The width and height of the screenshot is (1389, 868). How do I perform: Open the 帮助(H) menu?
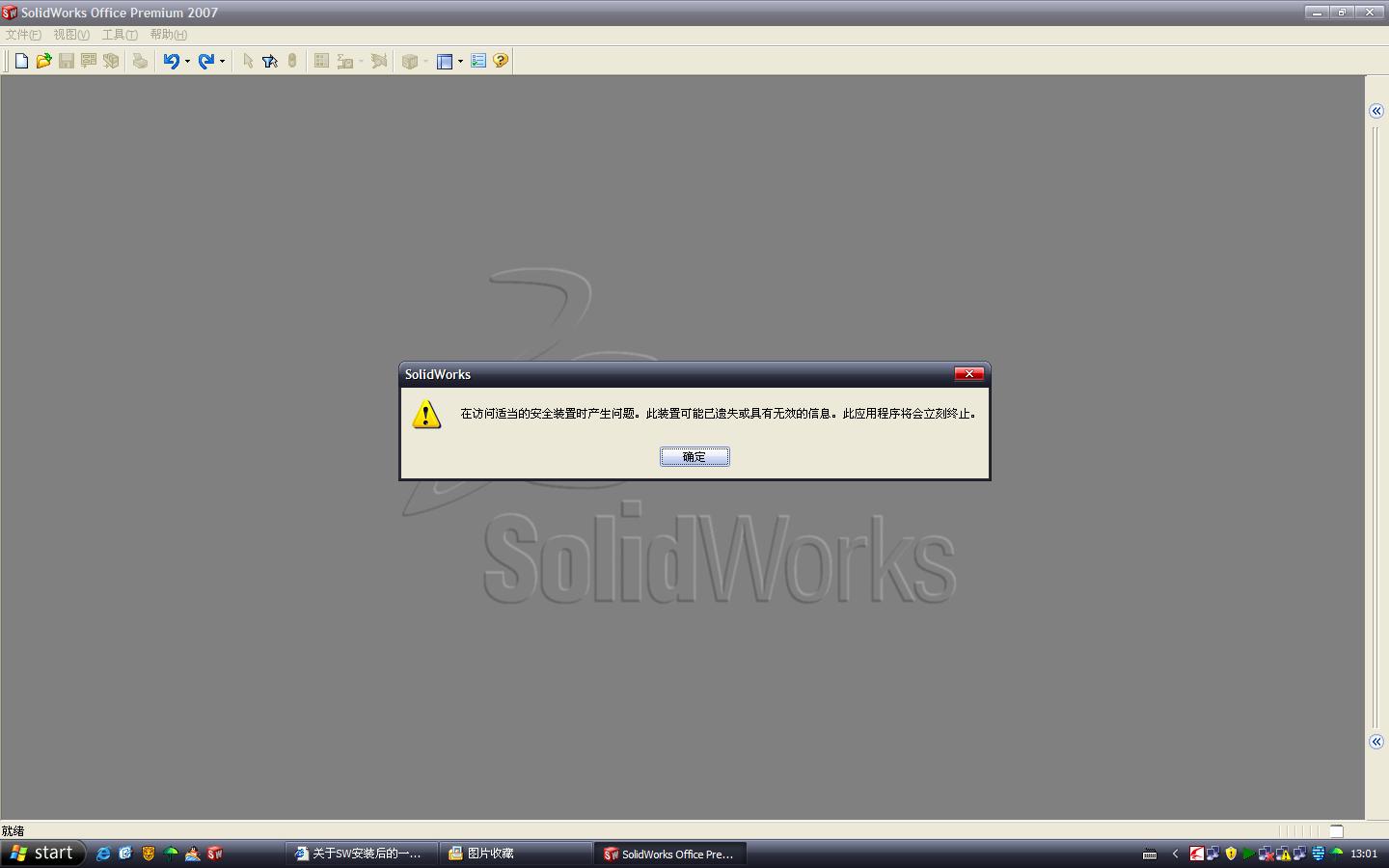tap(169, 35)
